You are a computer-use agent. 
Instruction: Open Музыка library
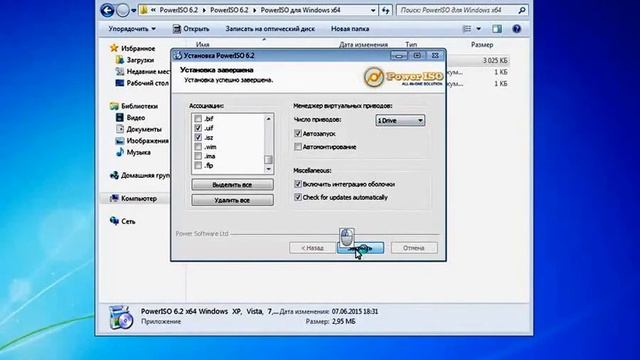[x=133, y=152]
